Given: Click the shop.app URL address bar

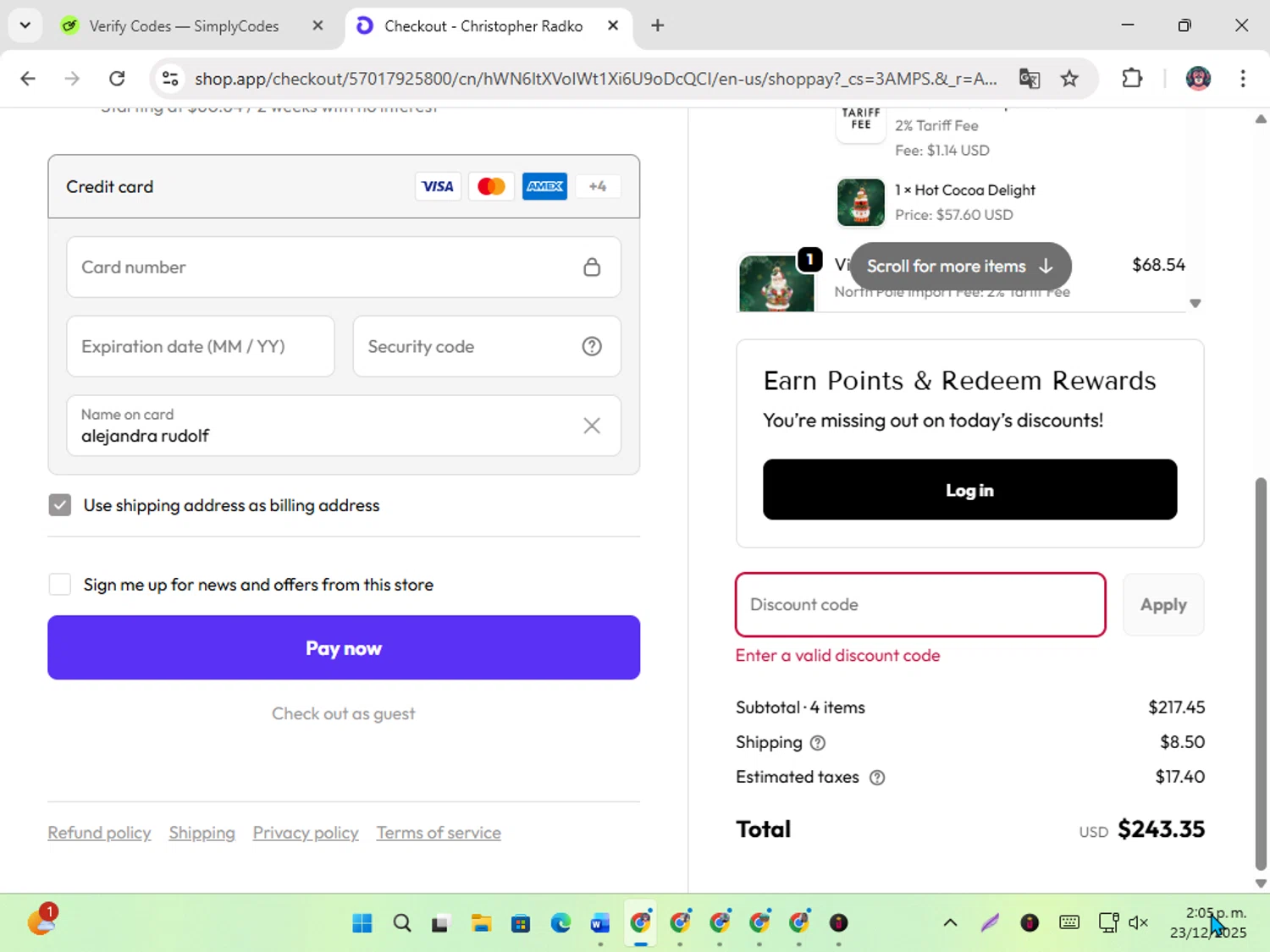Looking at the screenshot, I should [x=595, y=79].
